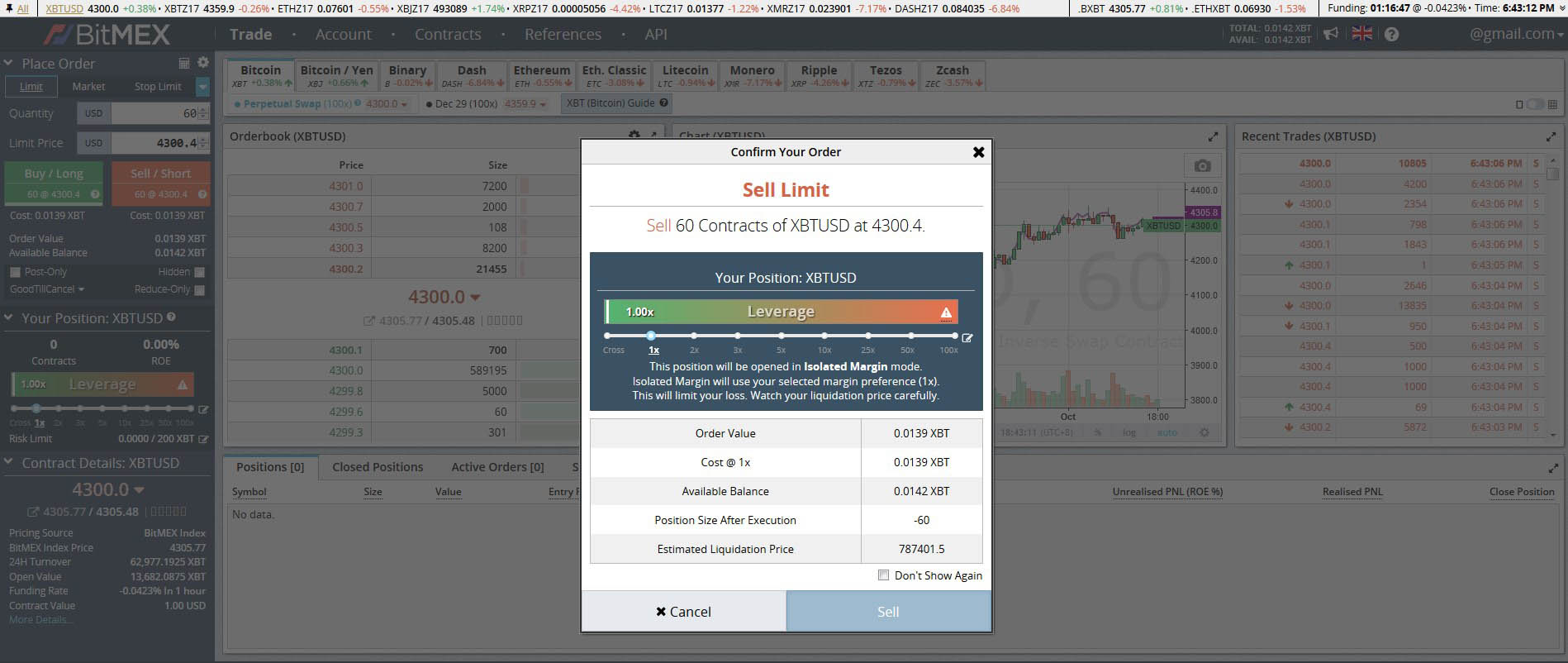Tick the Don't Show Again checkbox
1568x663 pixels.
coord(883,575)
